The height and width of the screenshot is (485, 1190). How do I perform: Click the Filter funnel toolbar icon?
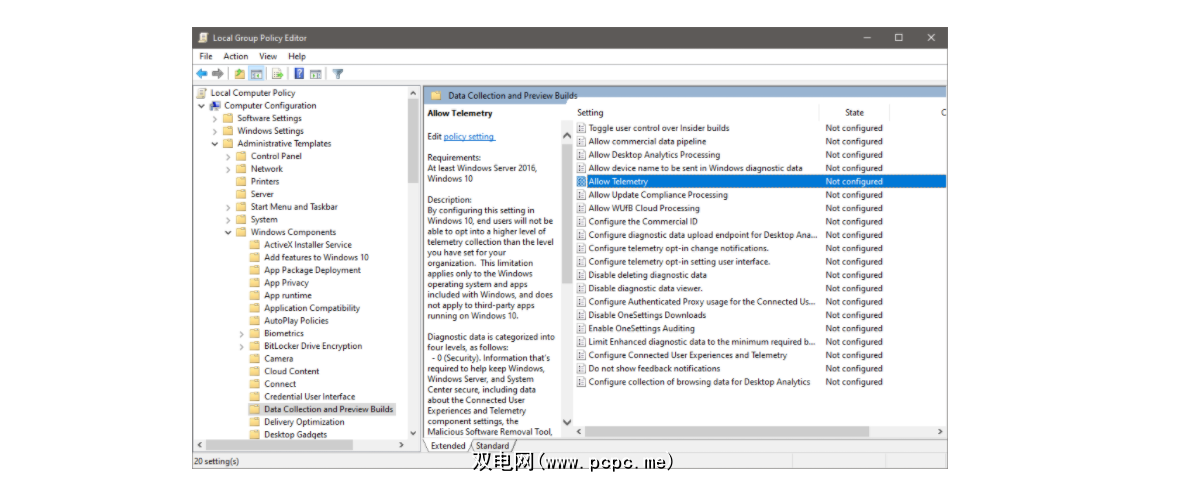(338, 74)
